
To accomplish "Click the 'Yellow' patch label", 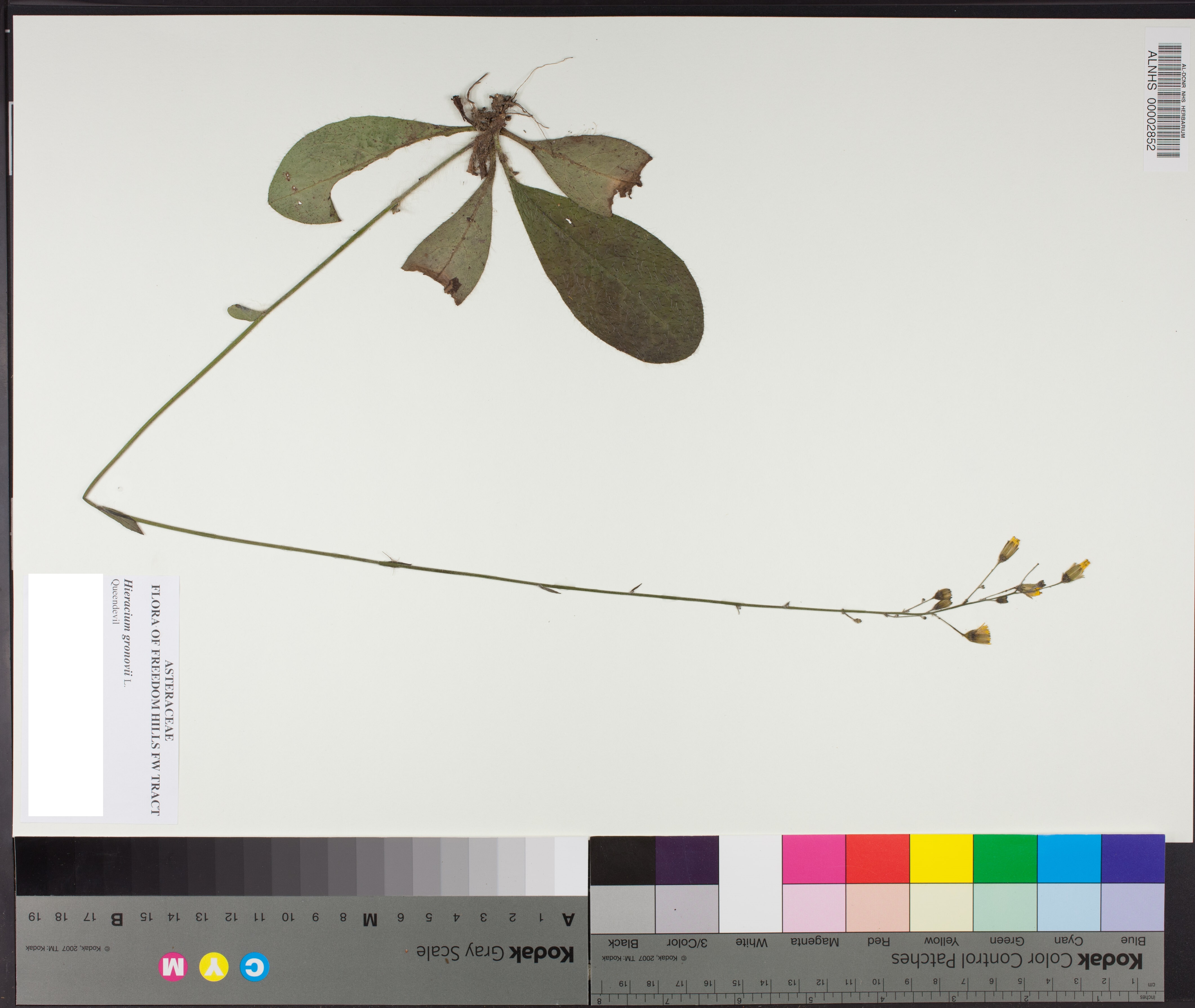I will pyautogui.click(x=941, y=941).
